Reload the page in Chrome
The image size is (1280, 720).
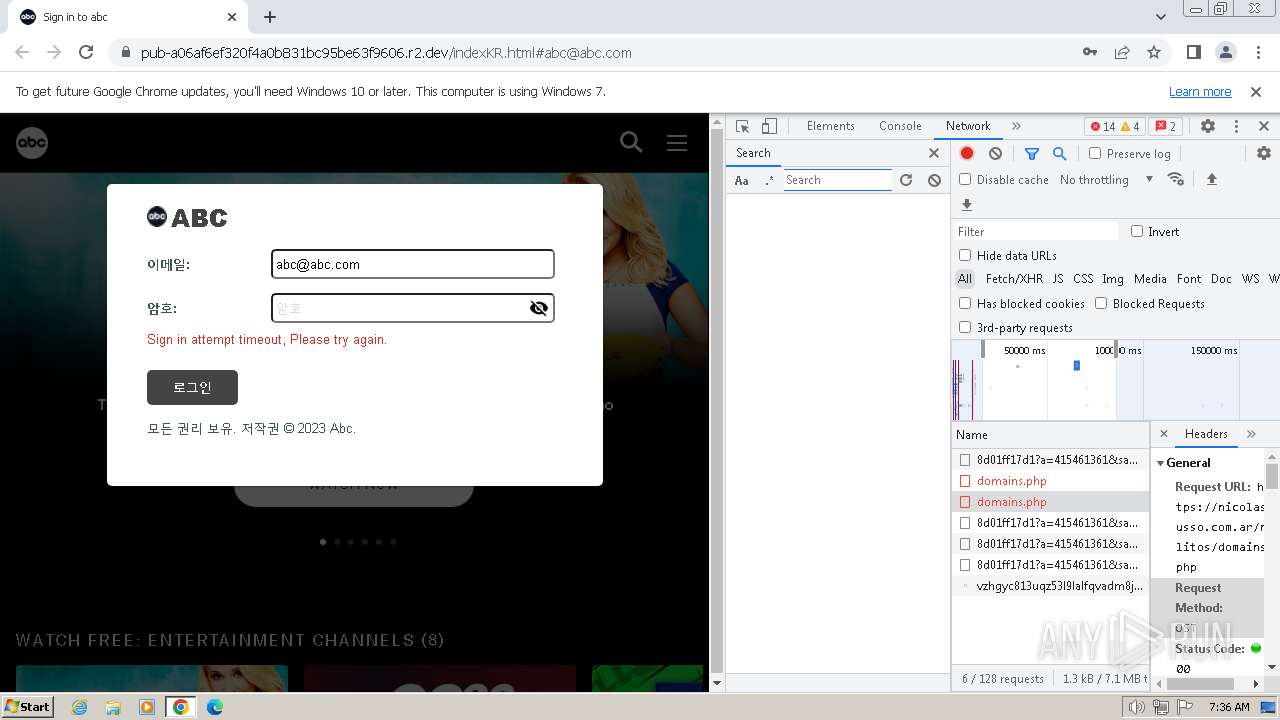click(x=86, y=52)
